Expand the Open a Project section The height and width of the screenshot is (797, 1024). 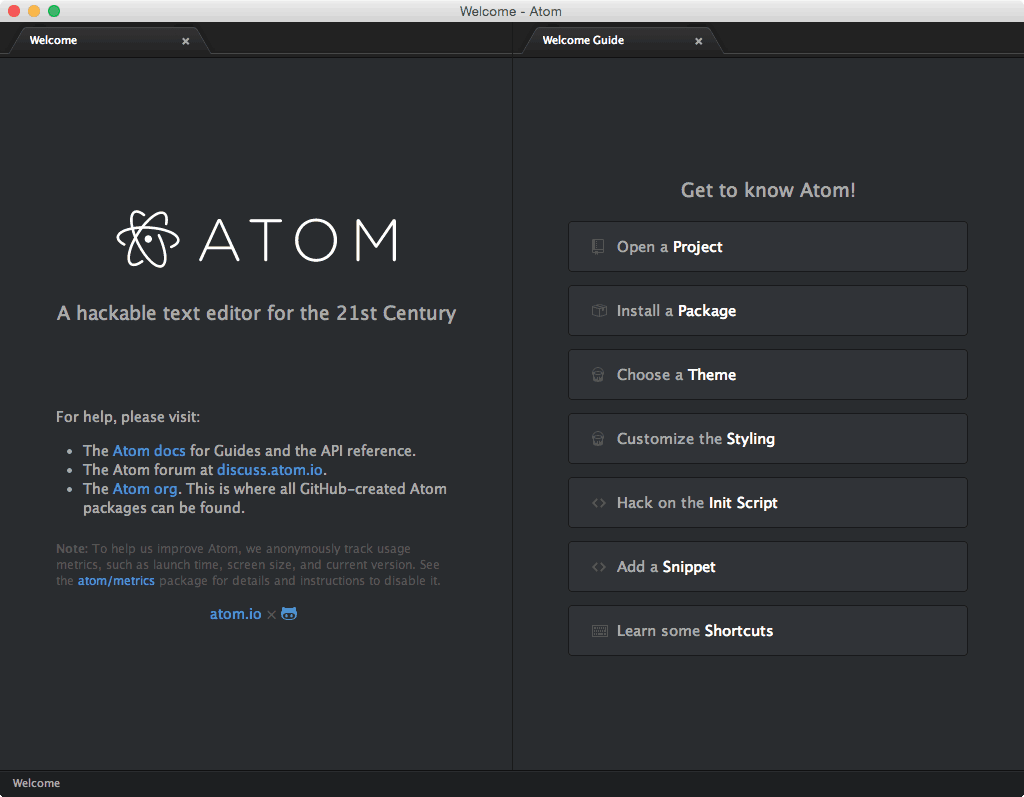(x=767, y=247)
